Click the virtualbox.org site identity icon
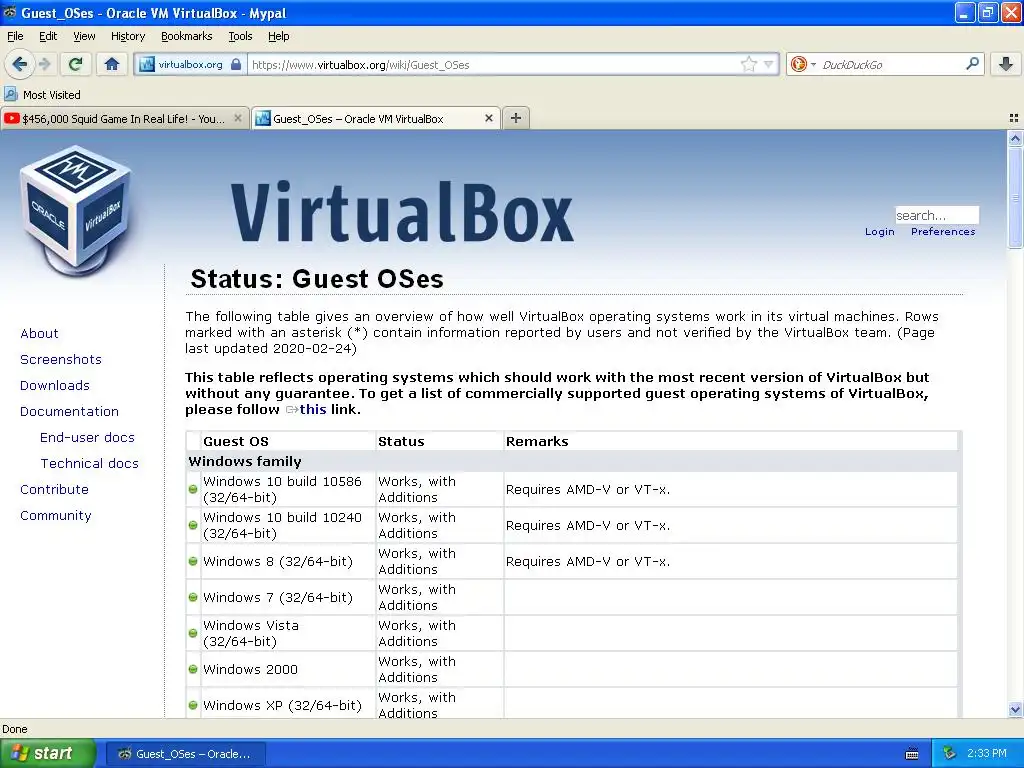This screenshot has width=1024, height=768. (x=146, y=64)
